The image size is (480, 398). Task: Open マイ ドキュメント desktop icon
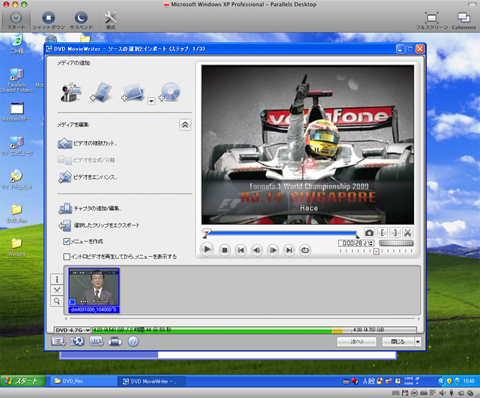pos(17,179)
